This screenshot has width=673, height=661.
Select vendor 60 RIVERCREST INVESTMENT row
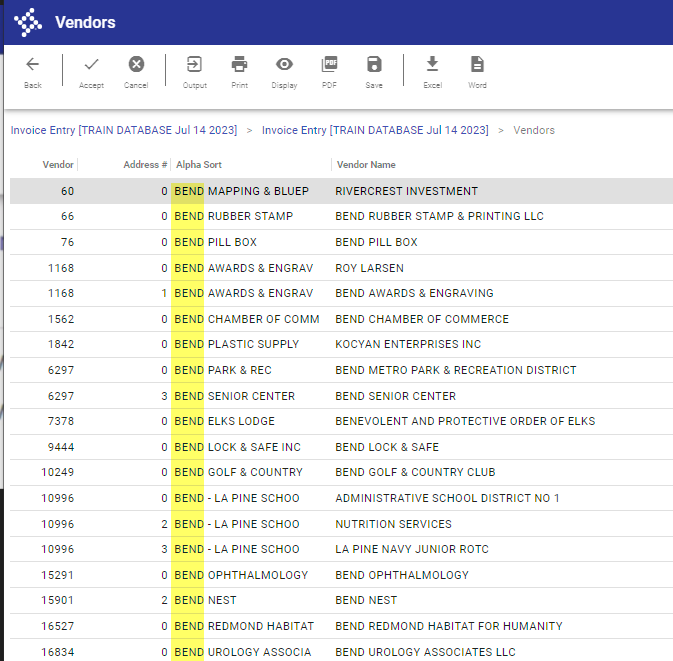point(341,191)
